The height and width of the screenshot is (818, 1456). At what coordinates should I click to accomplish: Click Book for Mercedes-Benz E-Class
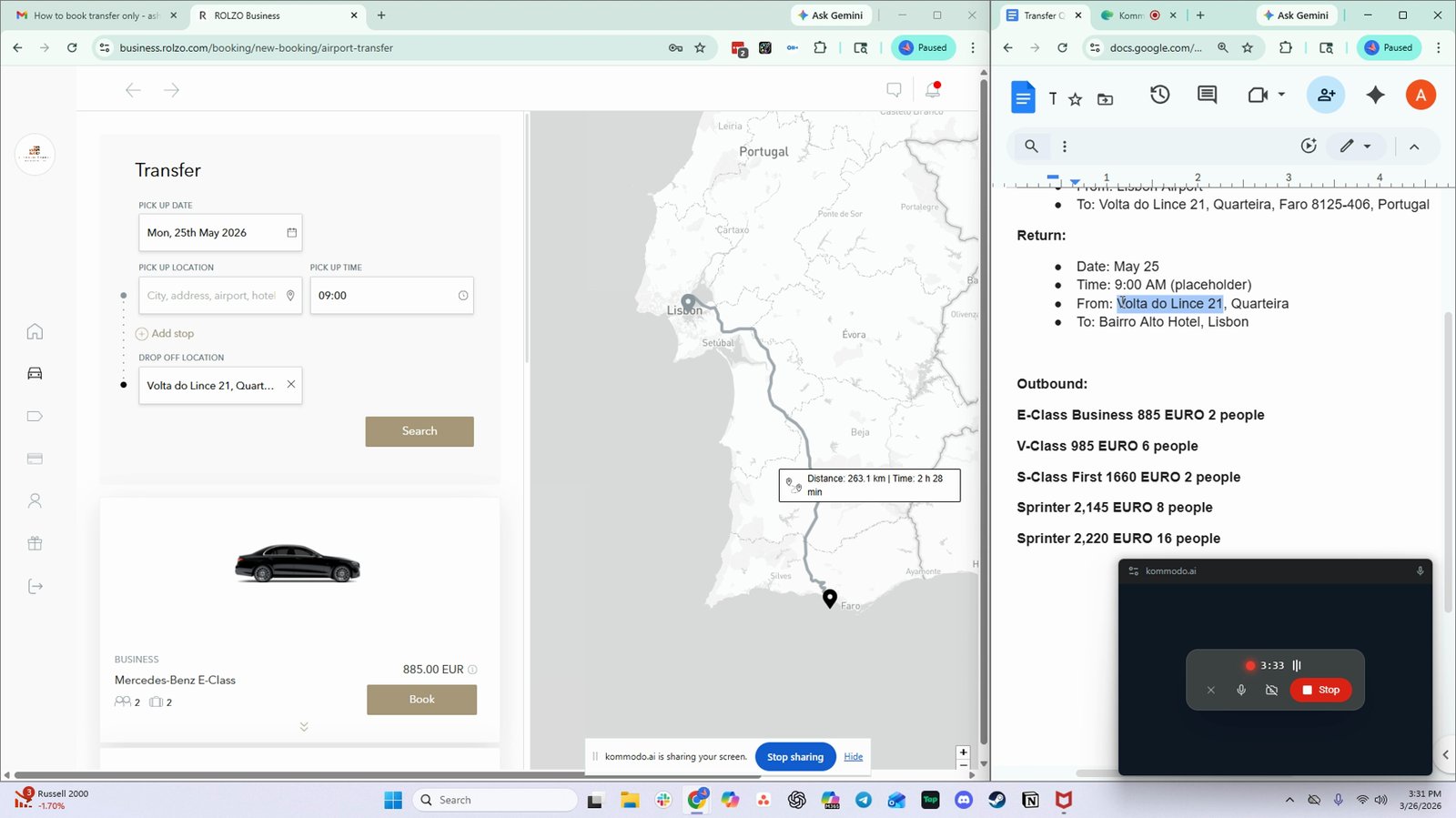421,700
